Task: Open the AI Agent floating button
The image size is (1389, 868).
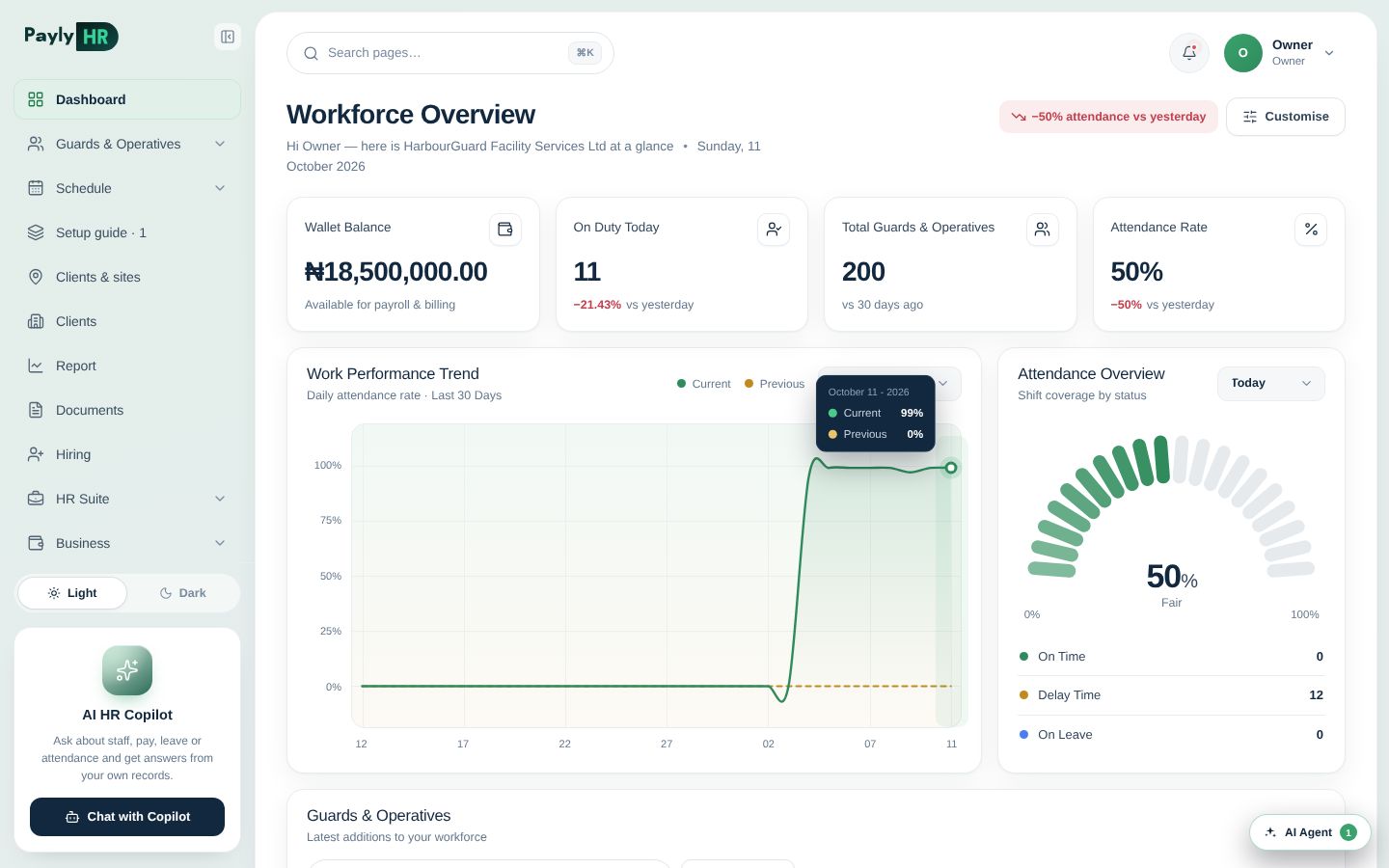Action: point(1310,832)
